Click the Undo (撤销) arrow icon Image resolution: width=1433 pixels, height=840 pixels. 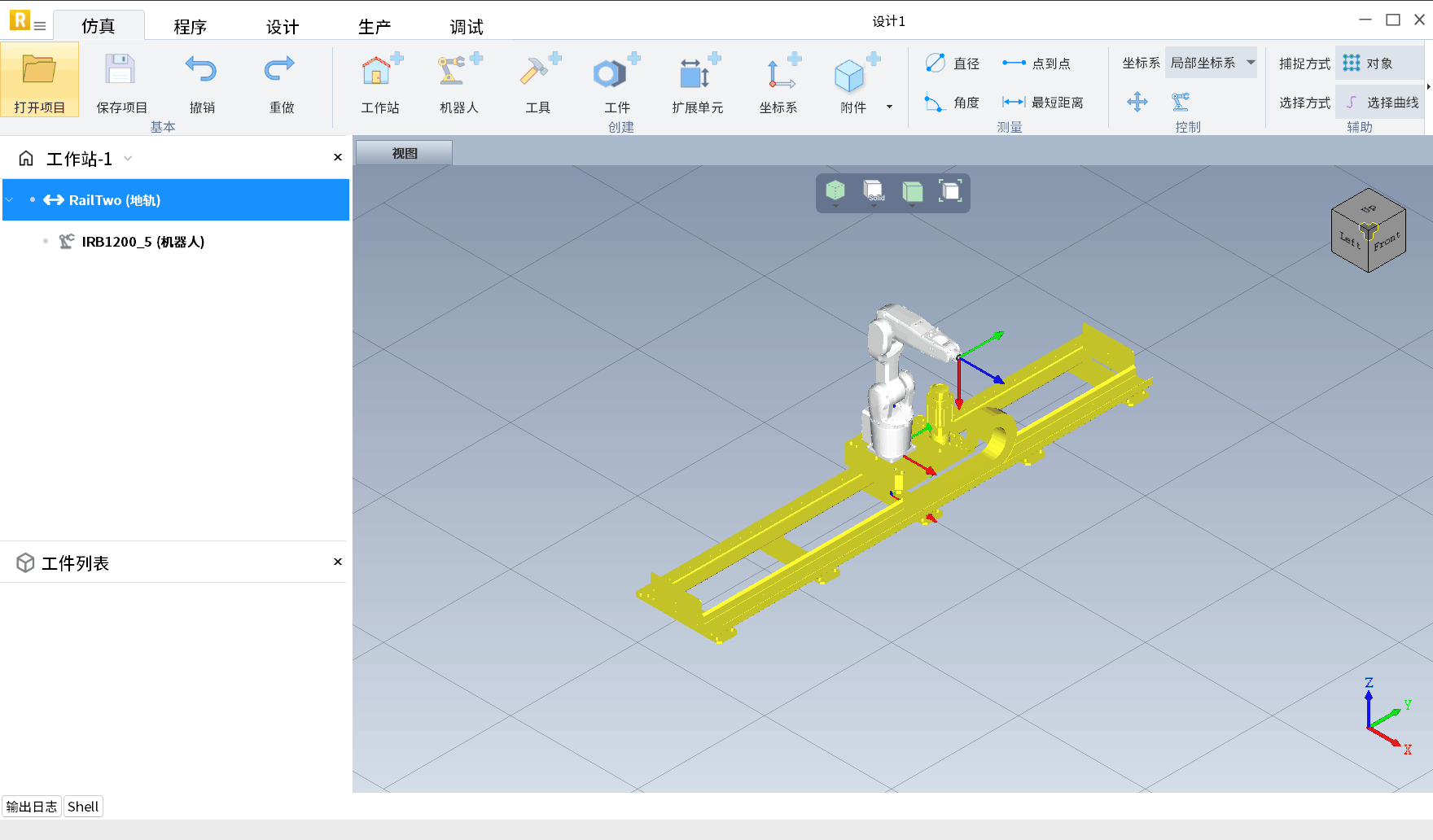(201, 70)
